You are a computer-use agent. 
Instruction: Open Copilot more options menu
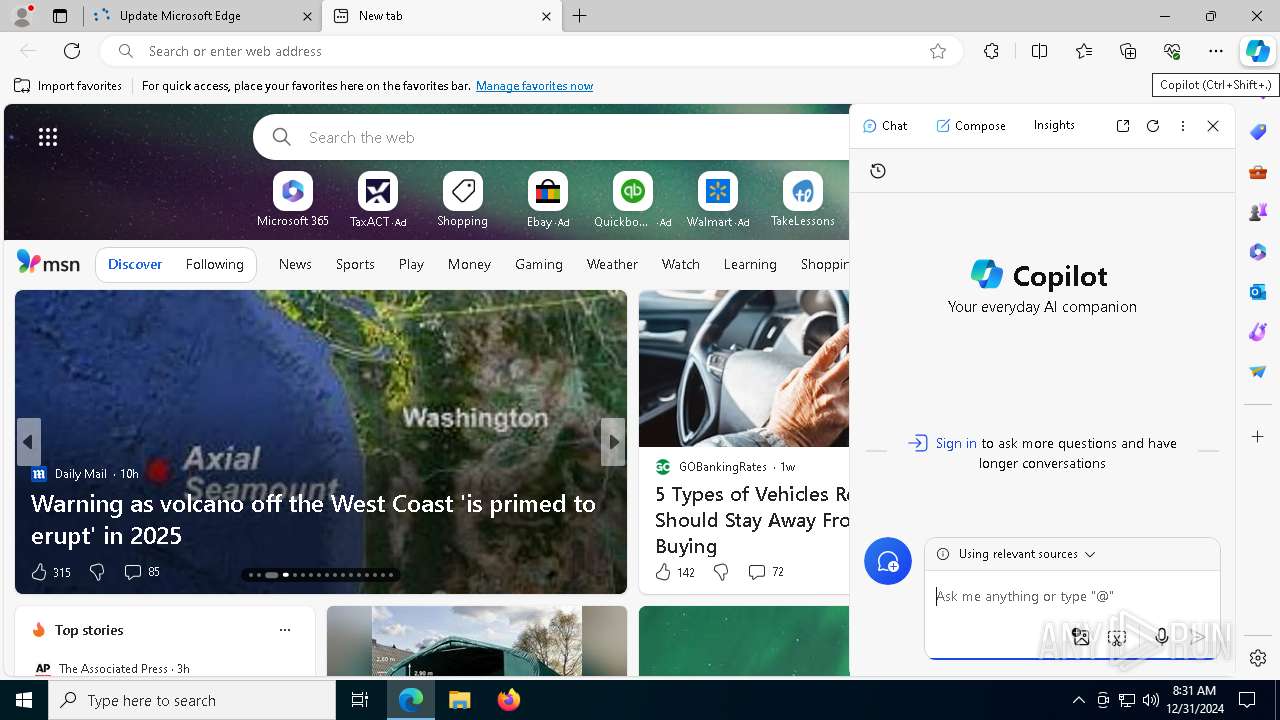1183,126
